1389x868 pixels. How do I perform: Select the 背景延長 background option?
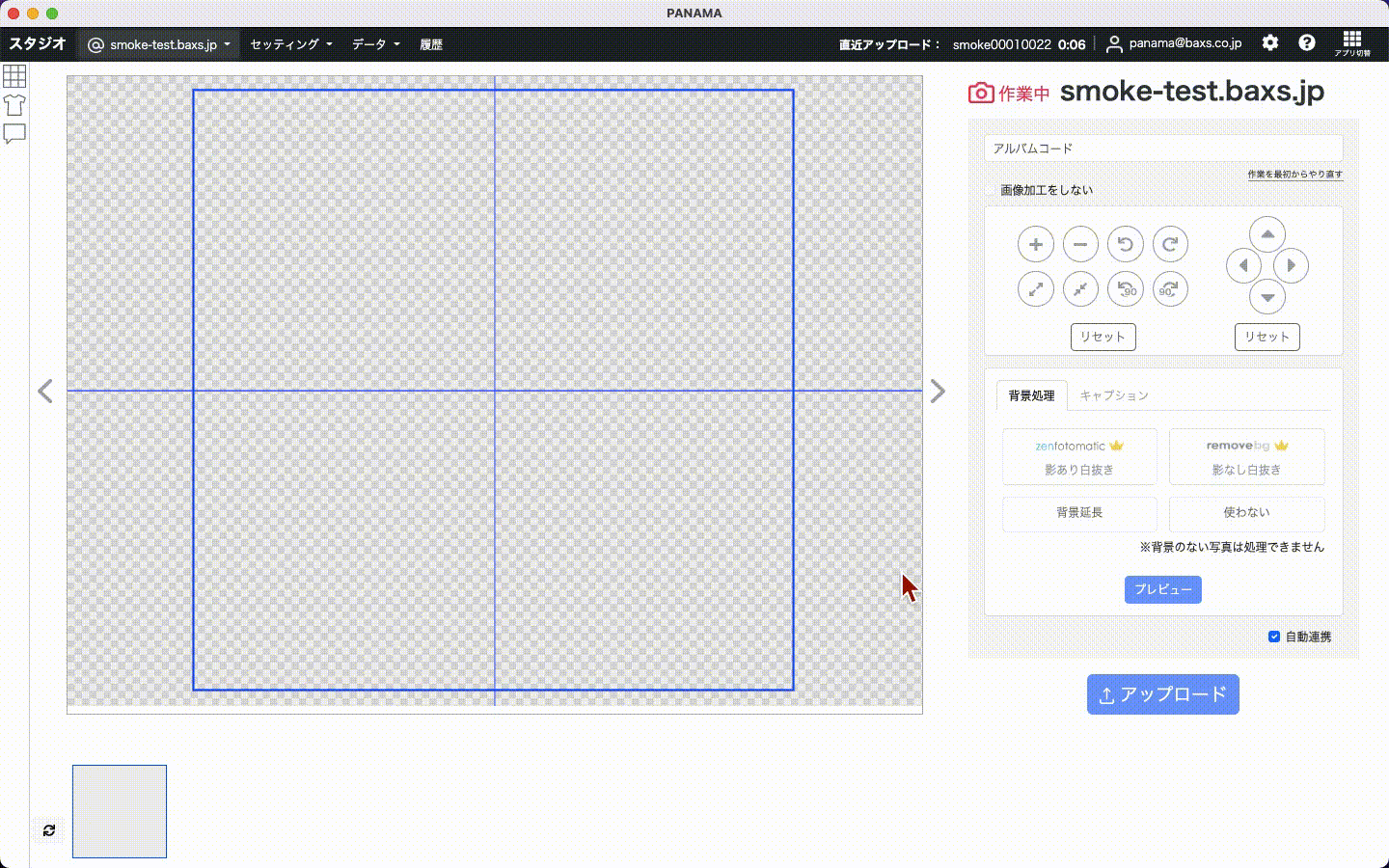point(1078,513)
